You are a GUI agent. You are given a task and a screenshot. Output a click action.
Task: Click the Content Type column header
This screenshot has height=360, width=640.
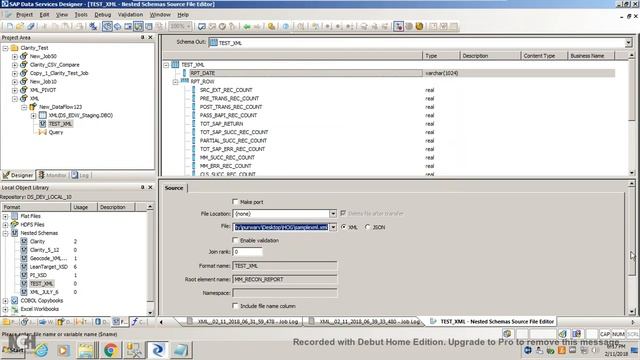click(x=544, y=56)
